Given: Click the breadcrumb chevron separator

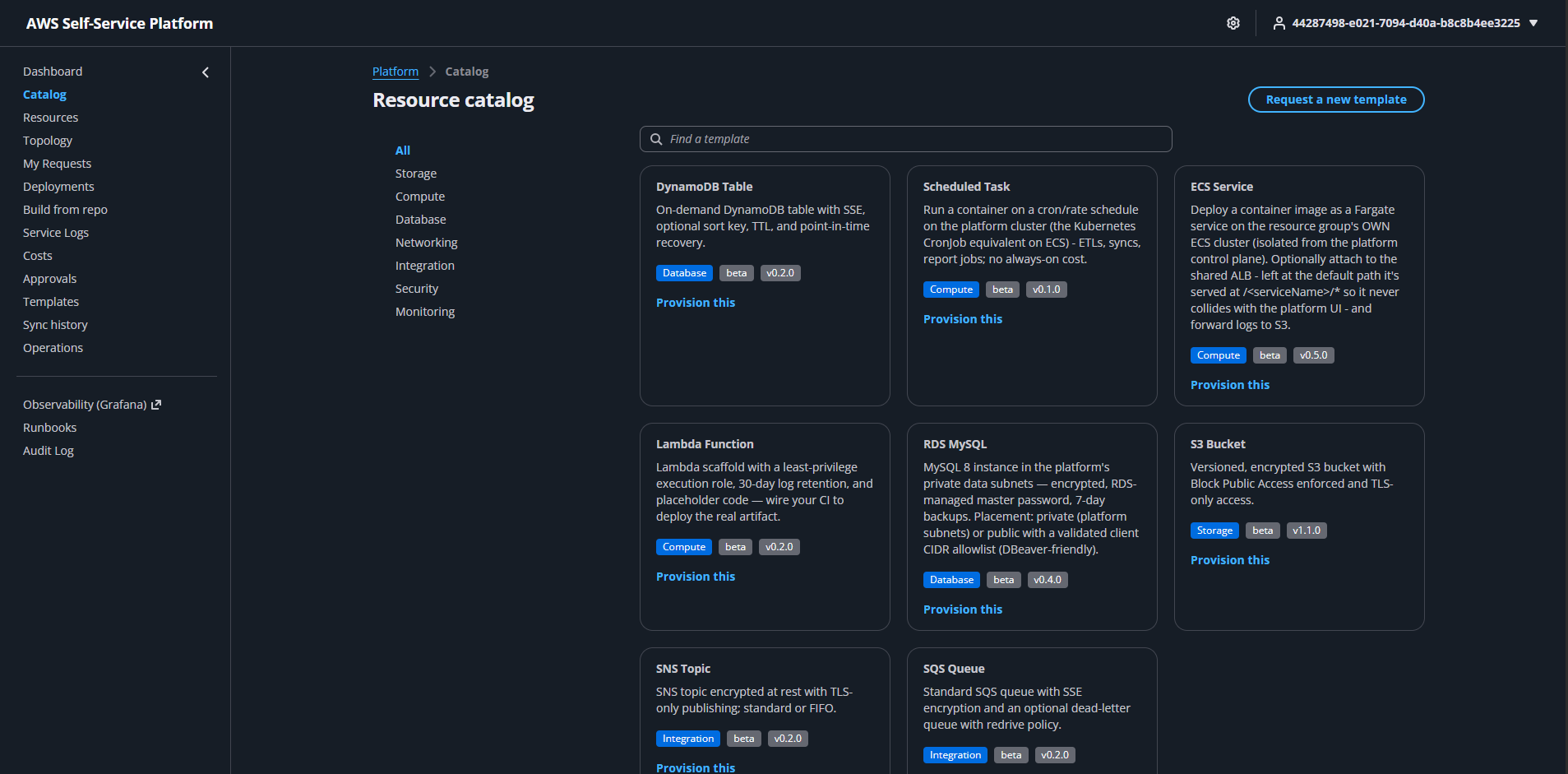Looking at the screenshot, I should pos(432,72).
